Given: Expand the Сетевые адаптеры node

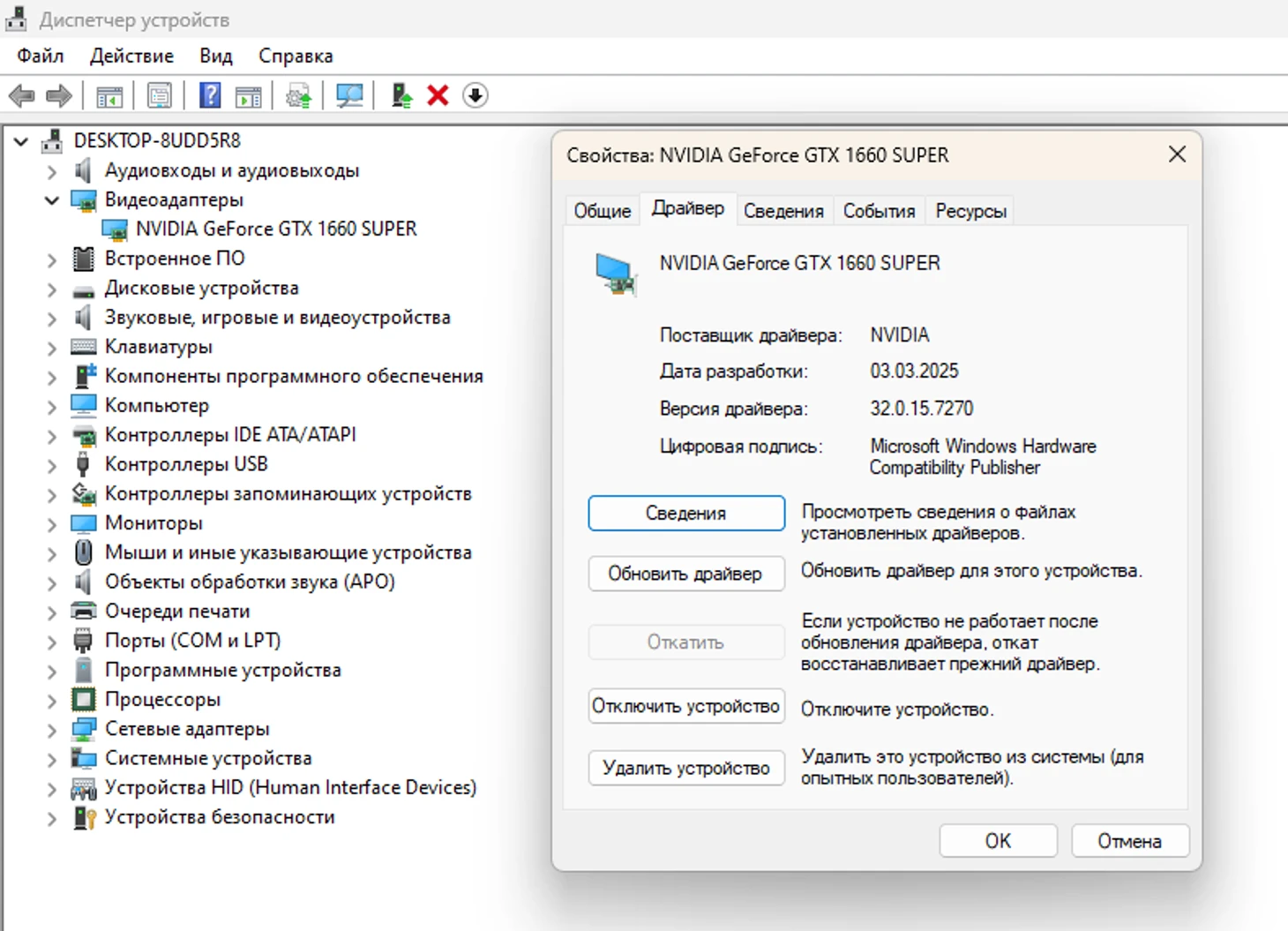Looking at the screenshot, I should [x=52, y=730].
